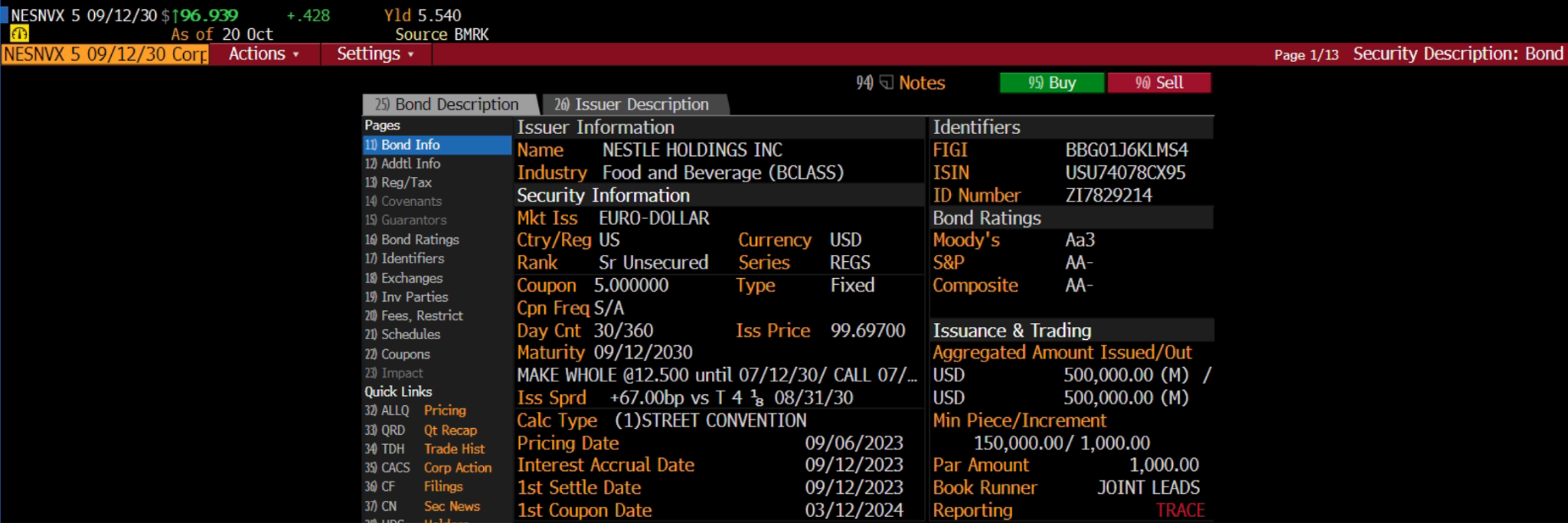Click the 1st Coupon Date value 03/12/2024
This screenshot has width=1568, height=523.
pos(854,511)
